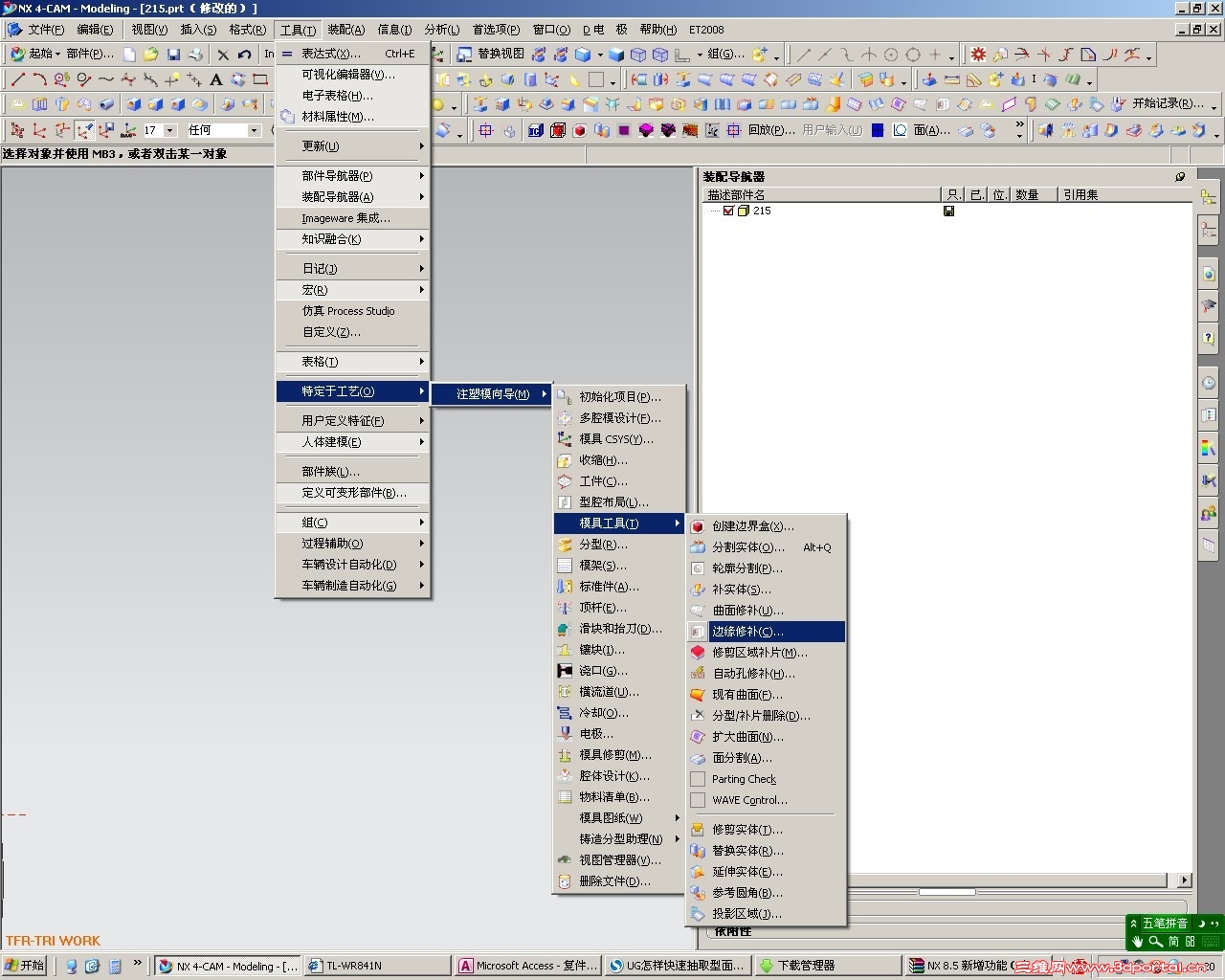Image resolution: width=1225 pixels, height=980 pixels.
Task: Select highlighted 边缘修补 edge patch entry
Action: [x=766, y=632]
